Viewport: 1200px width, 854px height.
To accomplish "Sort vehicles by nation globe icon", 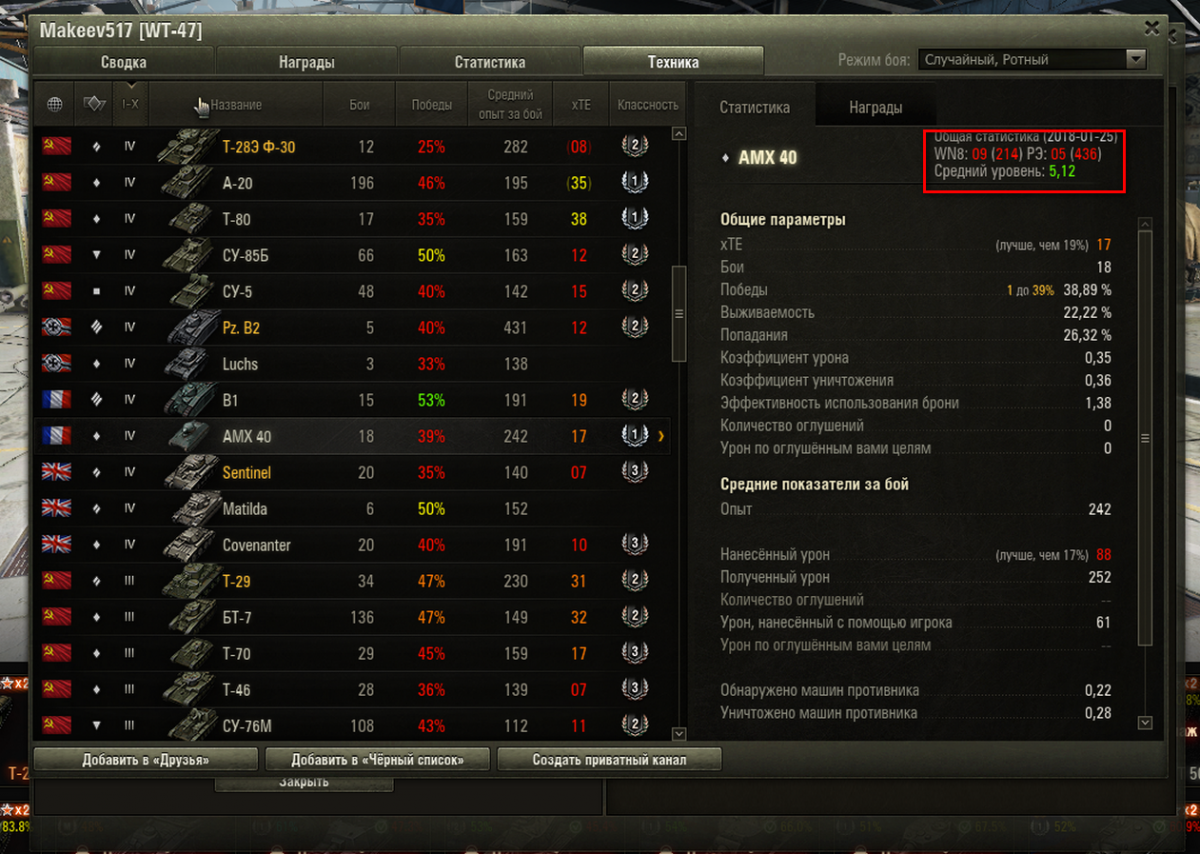I will pyautogui.click(x=55, y=104).
